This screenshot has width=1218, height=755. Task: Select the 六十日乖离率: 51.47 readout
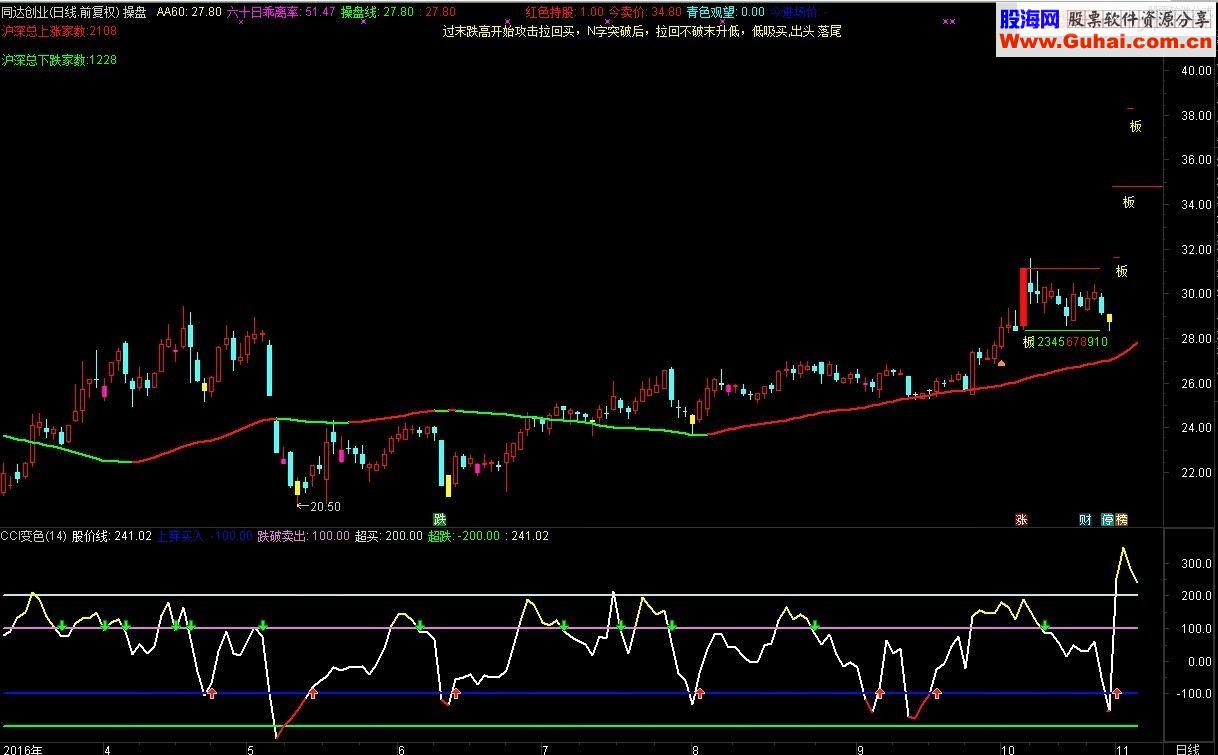pos(281,12)
